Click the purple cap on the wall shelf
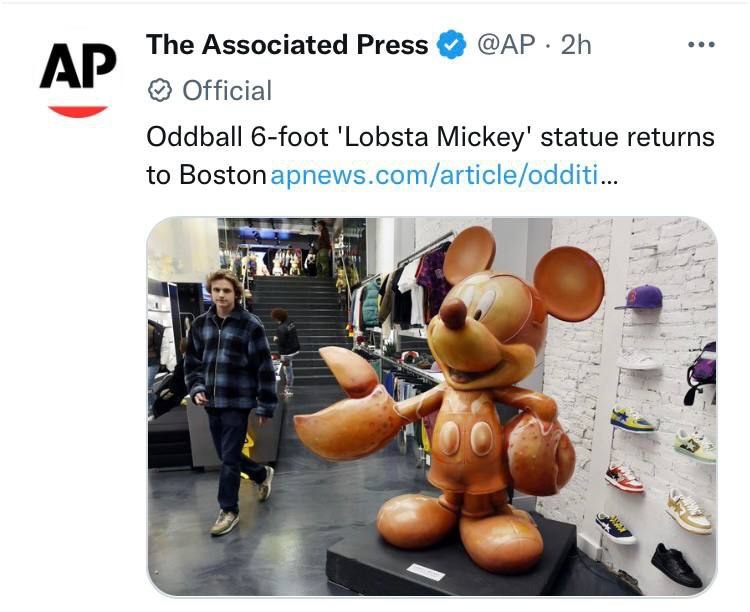Image resolution: width=750 pixels, height=612 pixels. tap(640, 297)
